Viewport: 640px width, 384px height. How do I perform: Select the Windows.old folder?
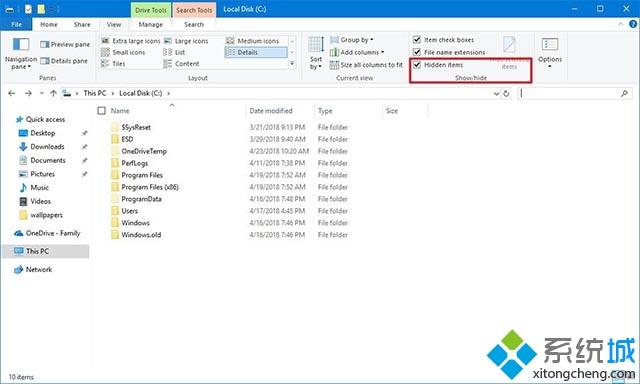pyautogui.click(x=141, y=235)
